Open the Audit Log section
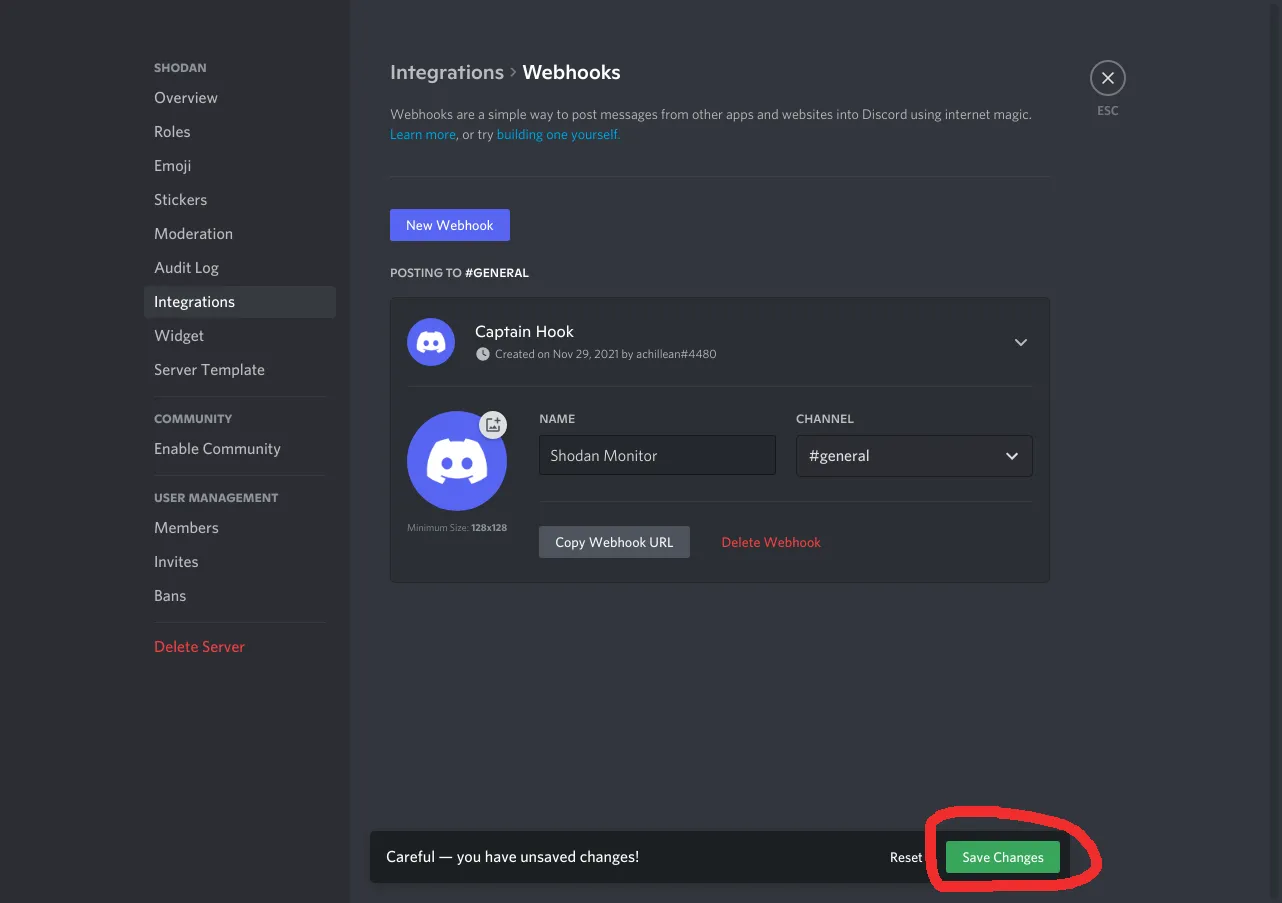The height and width of the screenshot is (903, 1282). 186,267
